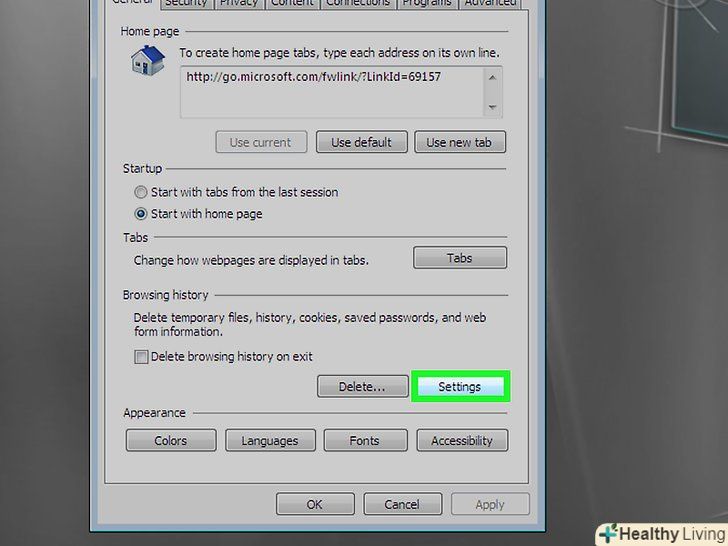Click the 'Startup' section heading
Viewport: 728px width, 546px height.
click(x=142, y=169)
